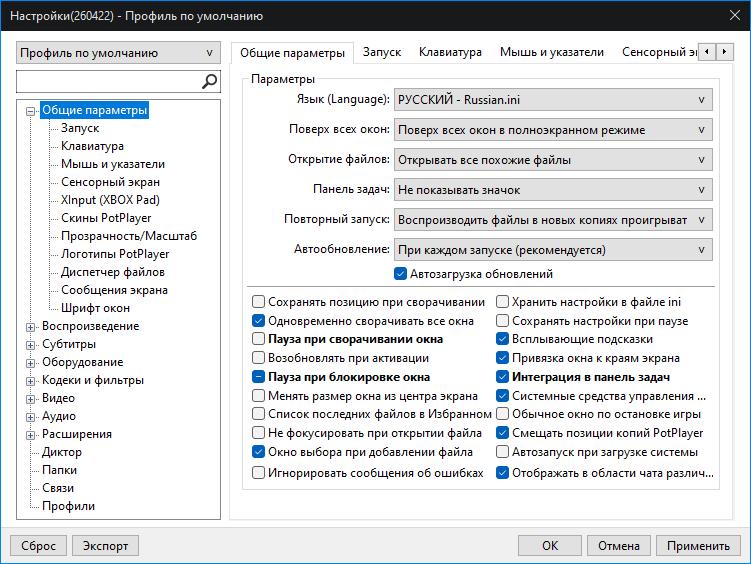This screenshot has width=751, height=564.
Task: Select Профили in settings tree
Action: tap(68, 506)
